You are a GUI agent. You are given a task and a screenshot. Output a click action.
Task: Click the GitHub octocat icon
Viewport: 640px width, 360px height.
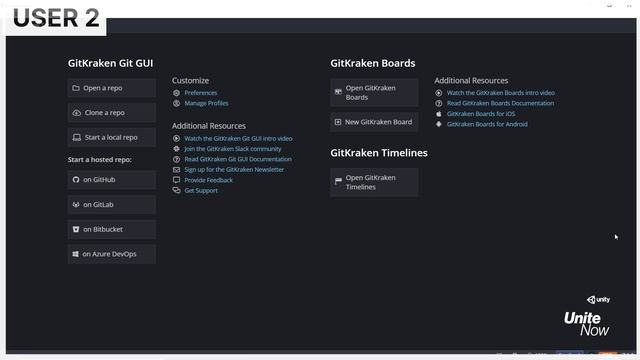(x=76, y=180)
